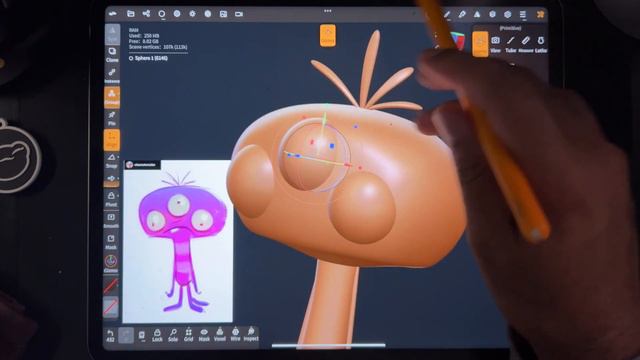640x360 pixels.
Task: Select the Lattice tool
Action: 540,44
